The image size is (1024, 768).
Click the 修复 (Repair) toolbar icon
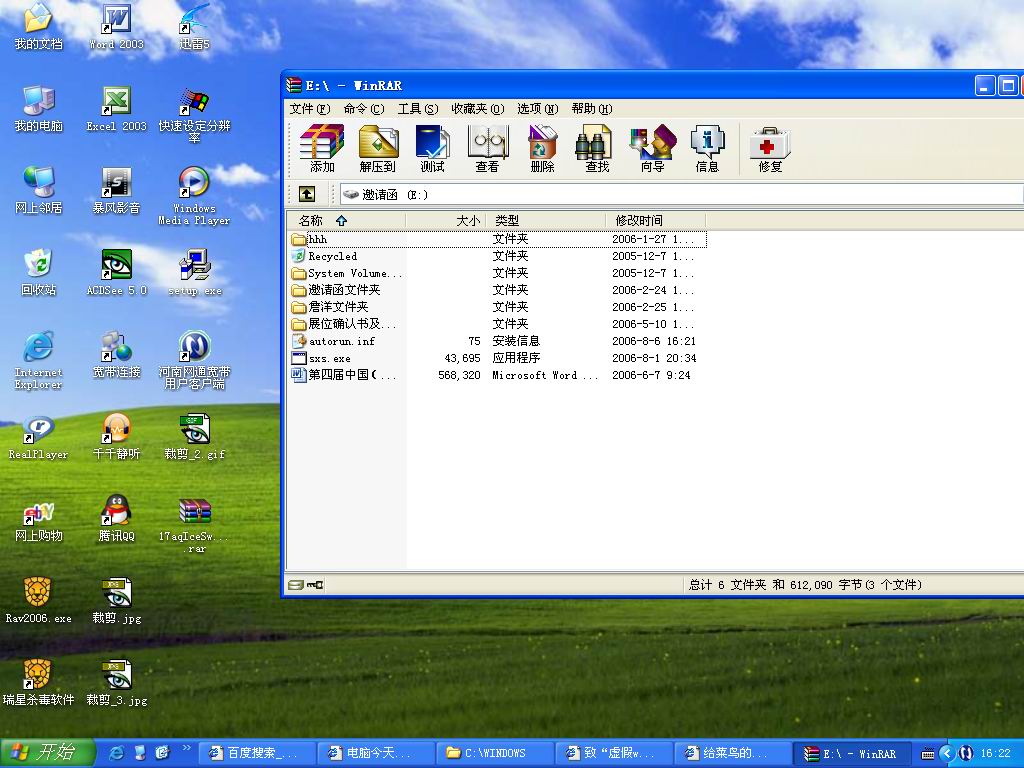[770, 148]
